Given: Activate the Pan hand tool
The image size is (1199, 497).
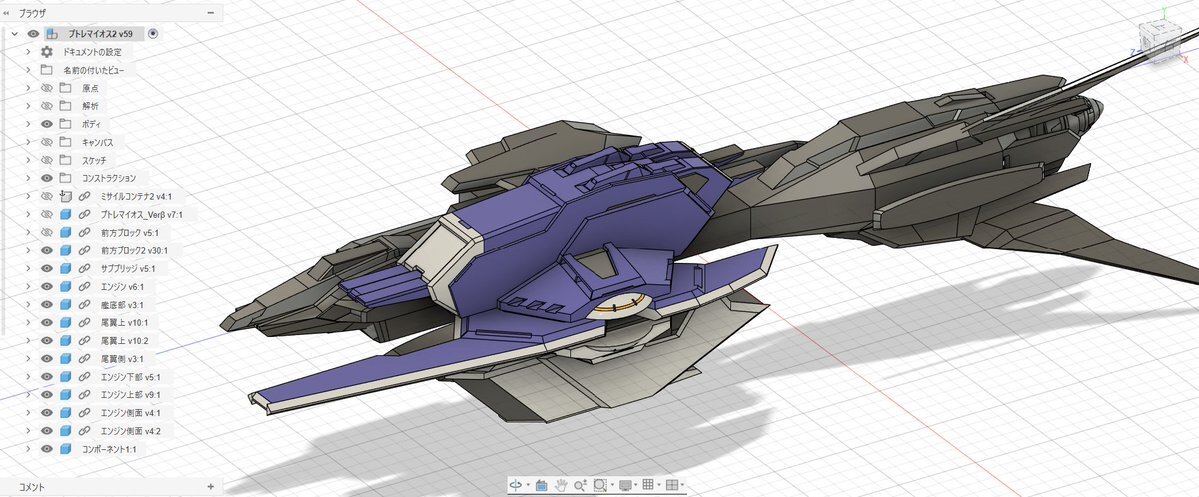Looking at the screenshot, I should coord(561,485).
